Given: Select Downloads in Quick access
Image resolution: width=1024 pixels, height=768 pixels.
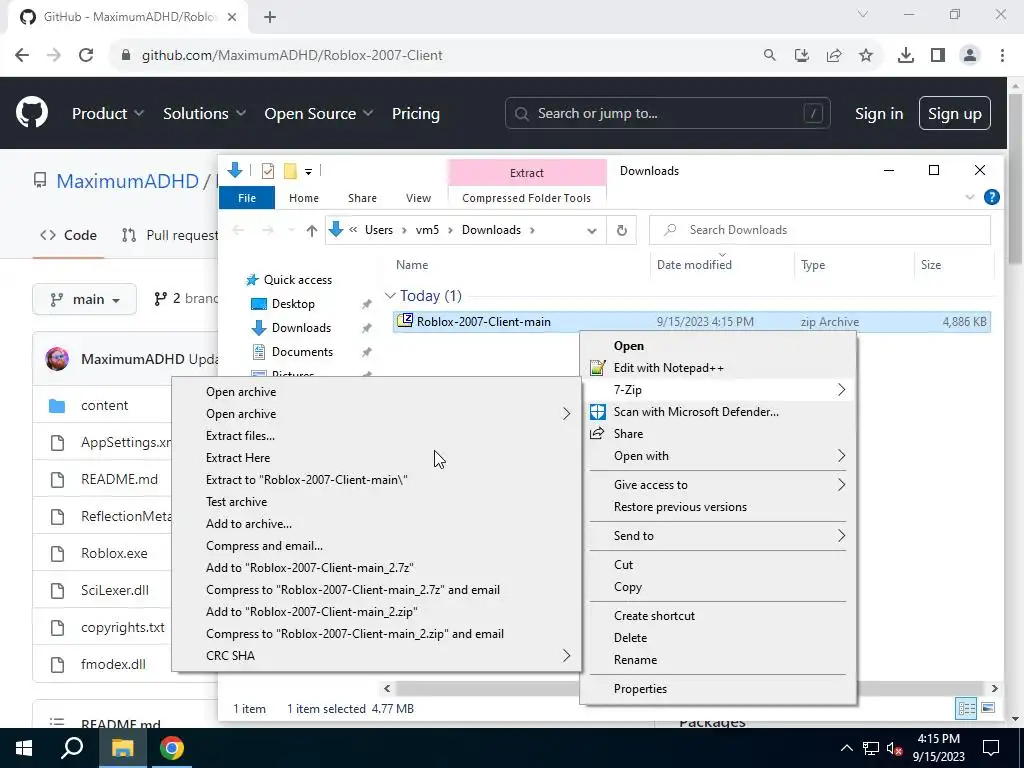Looking at the screenshot, I should (301, 328).
